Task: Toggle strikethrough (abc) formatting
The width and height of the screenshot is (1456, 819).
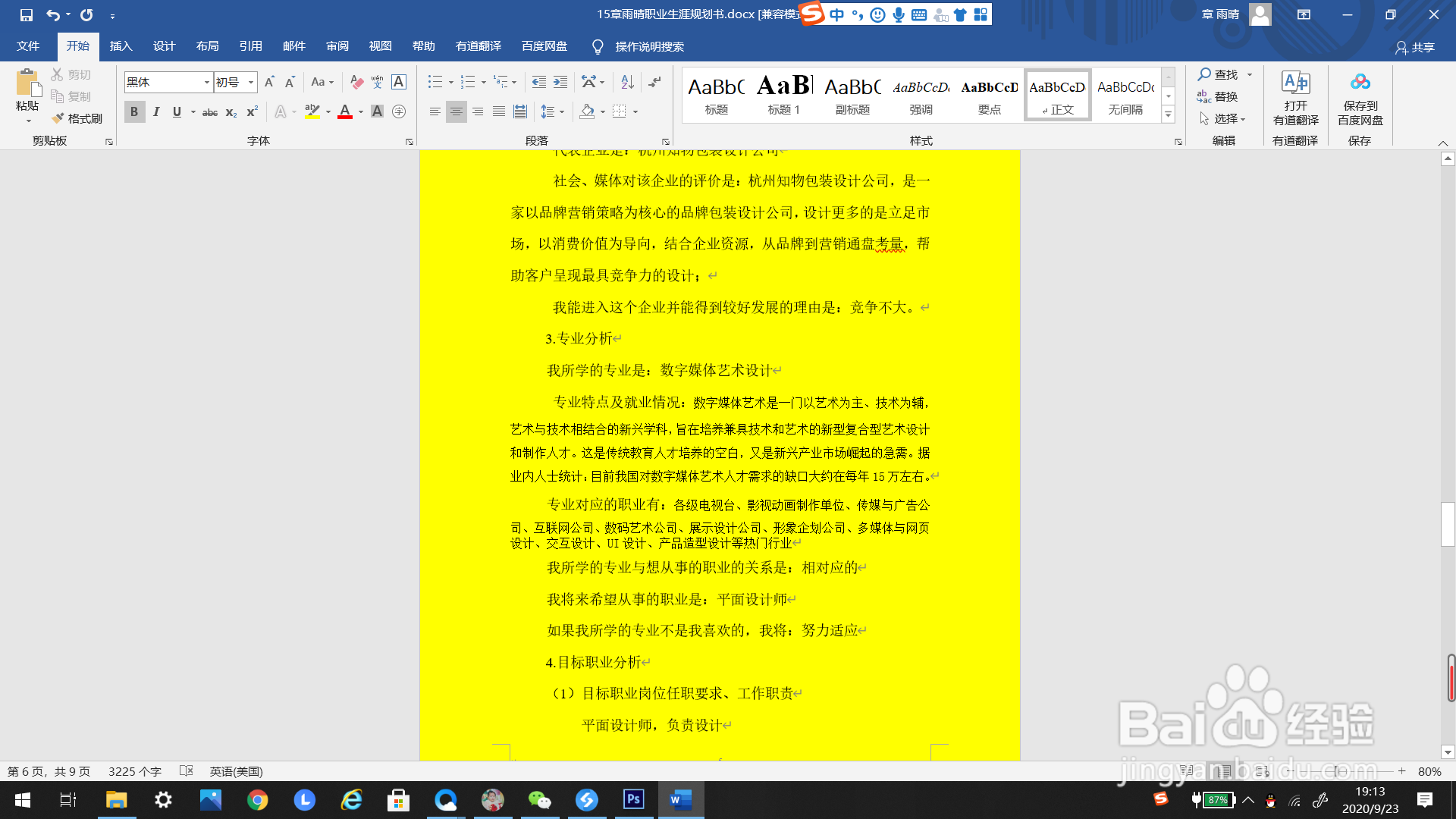Action: pyautogui.click(x=210, y=111)
